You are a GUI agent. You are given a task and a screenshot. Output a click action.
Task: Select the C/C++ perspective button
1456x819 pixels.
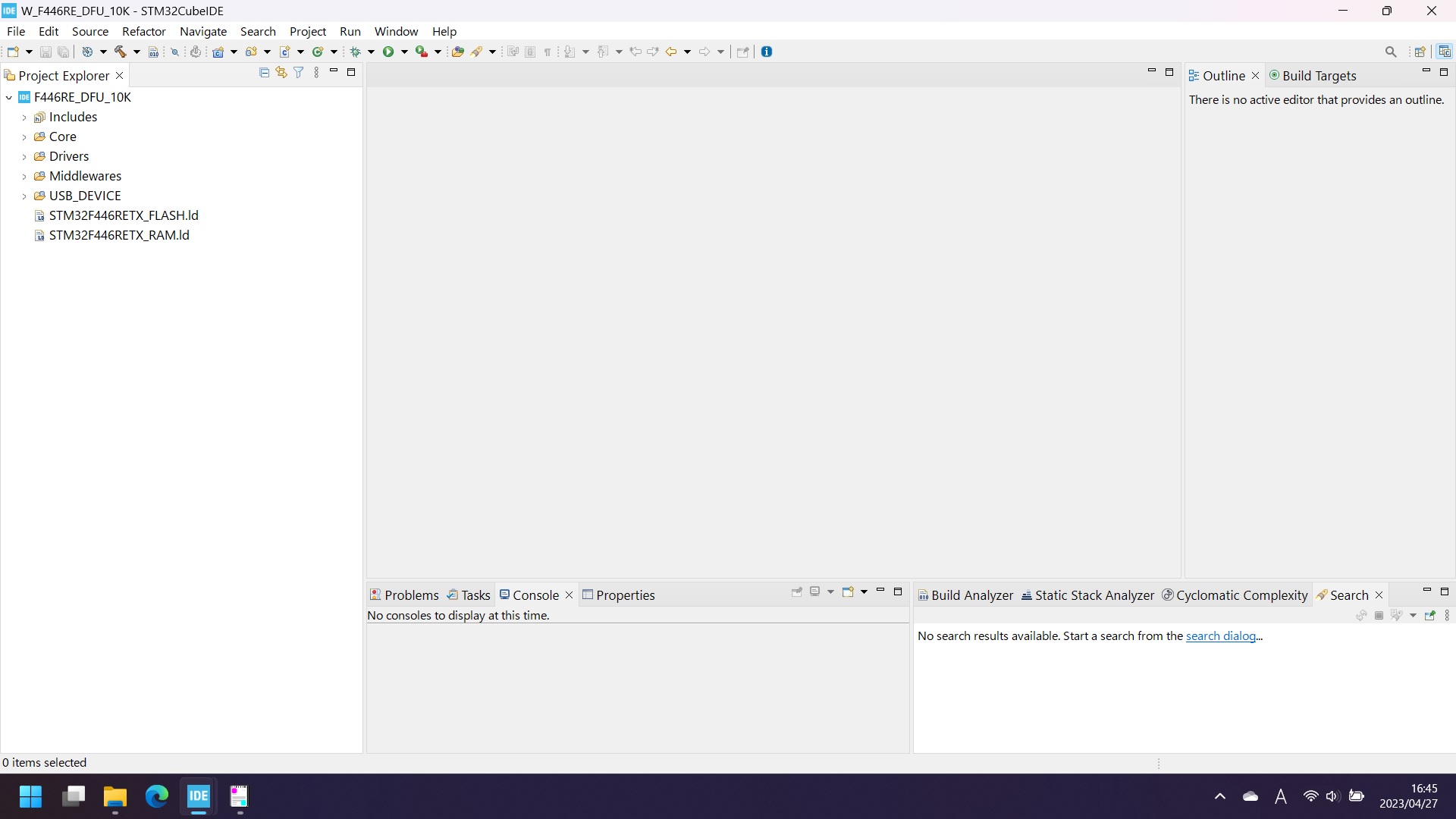[x=1445, y=52]
